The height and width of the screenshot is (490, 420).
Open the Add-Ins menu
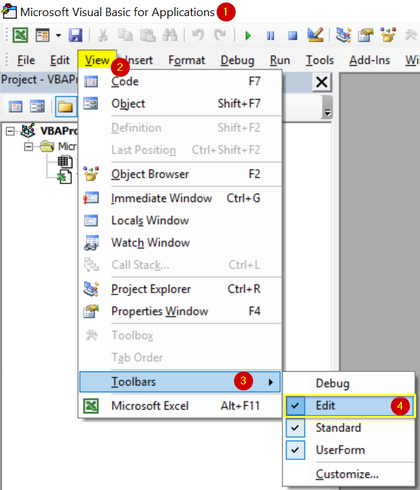coord(369,60)
